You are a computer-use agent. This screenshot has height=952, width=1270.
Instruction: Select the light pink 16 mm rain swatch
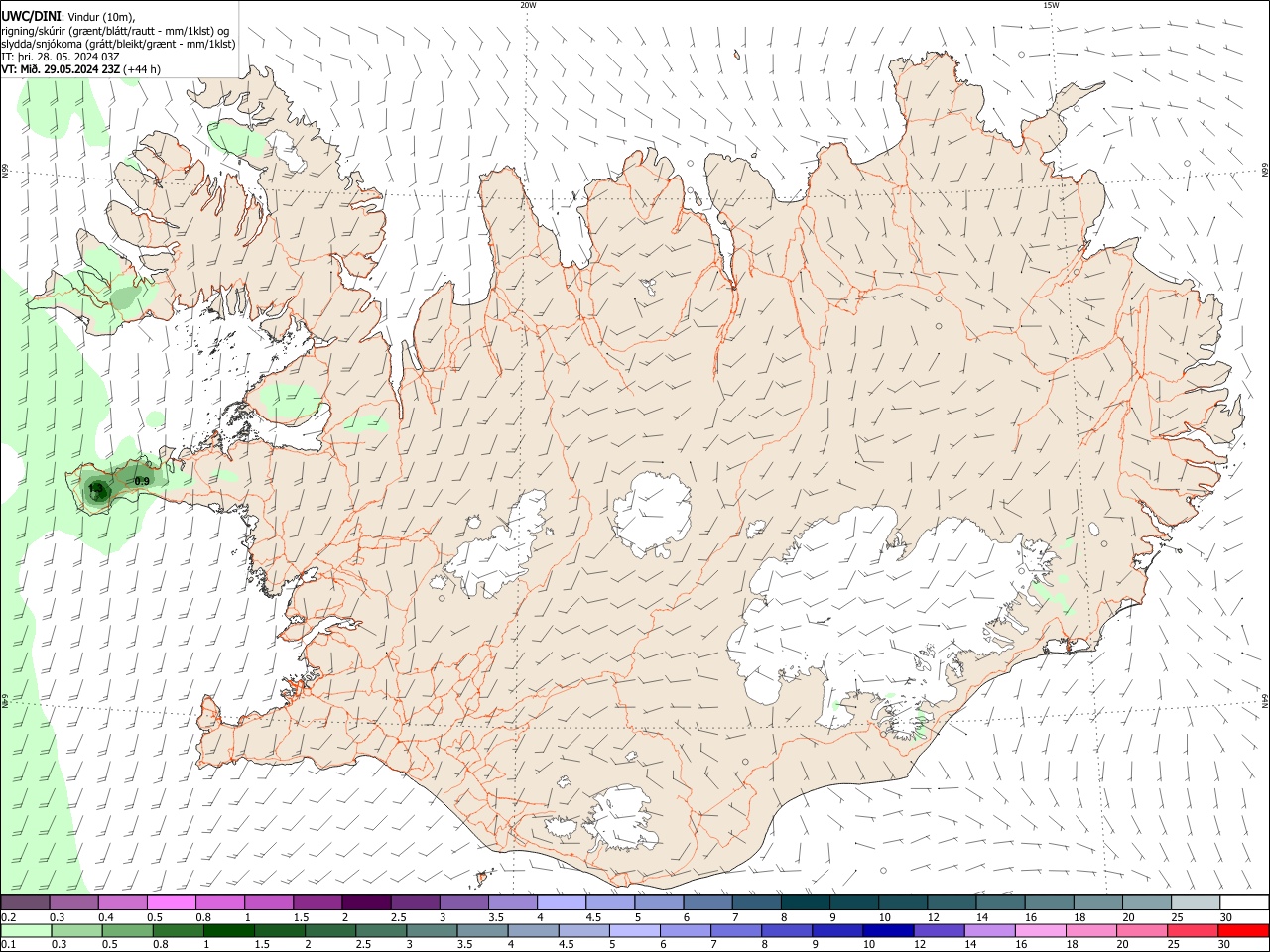point(1041,931)
